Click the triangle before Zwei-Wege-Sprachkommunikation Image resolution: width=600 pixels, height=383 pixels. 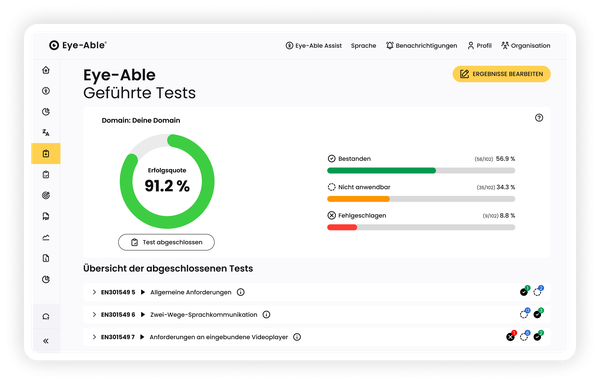click(x=143, y=315)
